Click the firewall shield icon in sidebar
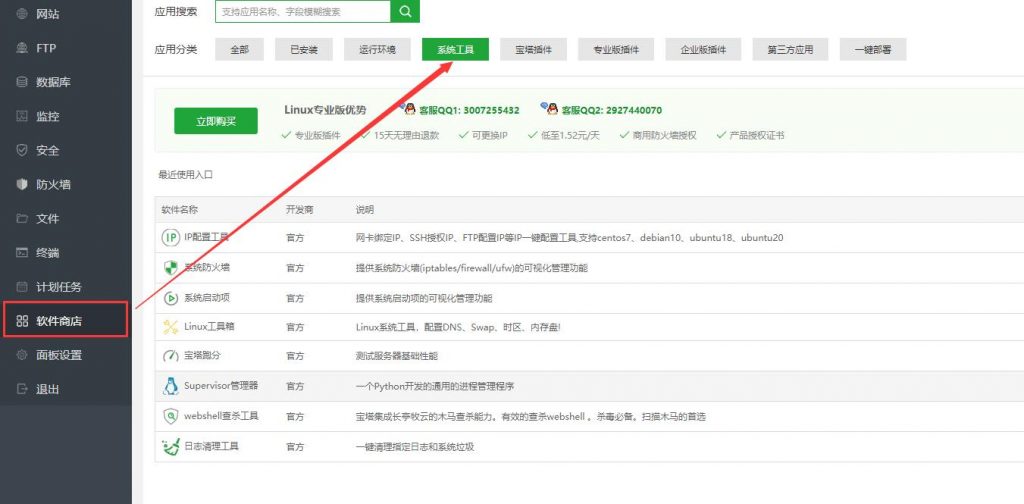Image resolution: width=1024 pixels, height=504 pixels. pos(22,184)
